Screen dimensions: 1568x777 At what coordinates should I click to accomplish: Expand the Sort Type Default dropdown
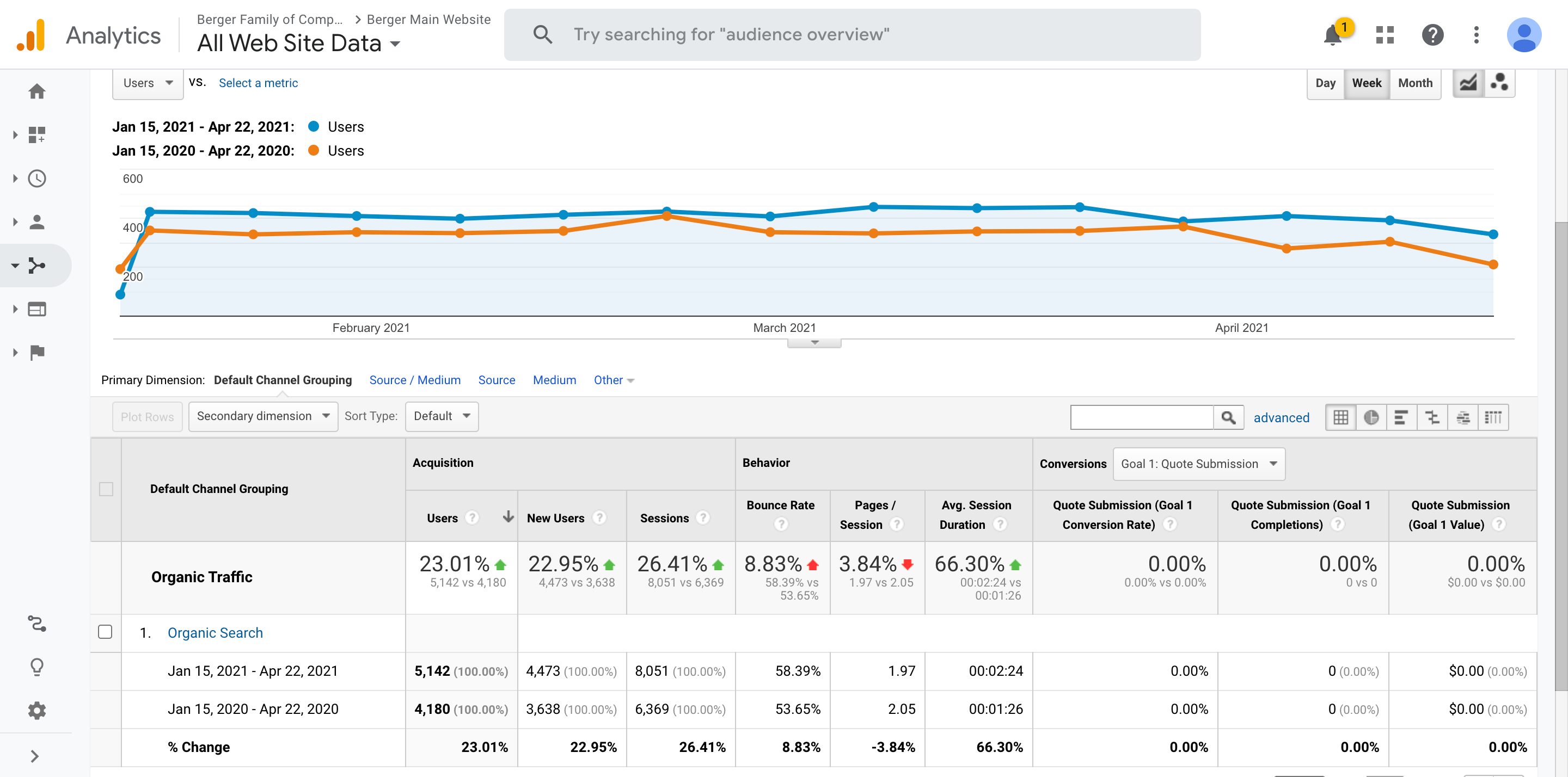click(x=442, y=416)
